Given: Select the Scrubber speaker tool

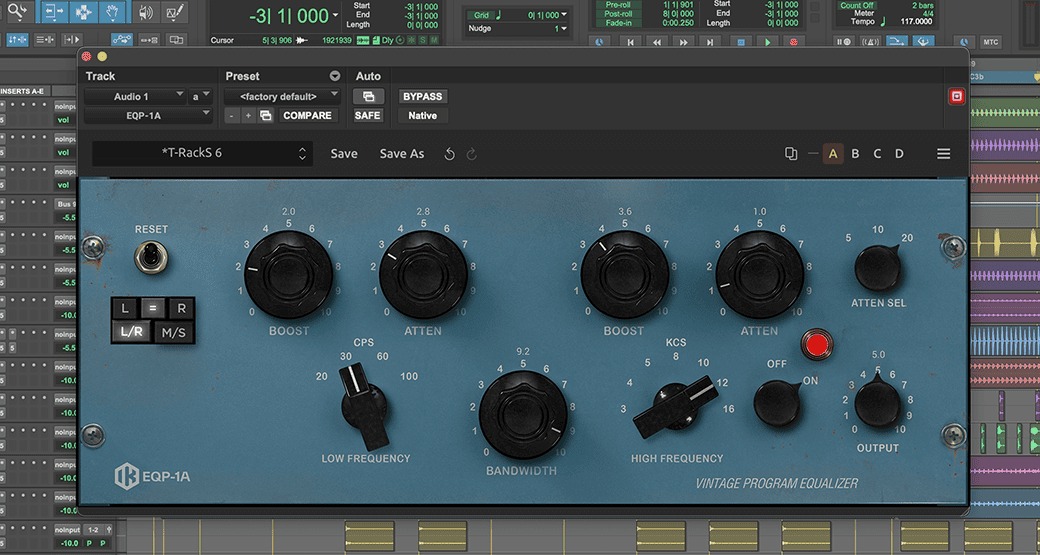Looking at the screenshot, I should (145, 11).
